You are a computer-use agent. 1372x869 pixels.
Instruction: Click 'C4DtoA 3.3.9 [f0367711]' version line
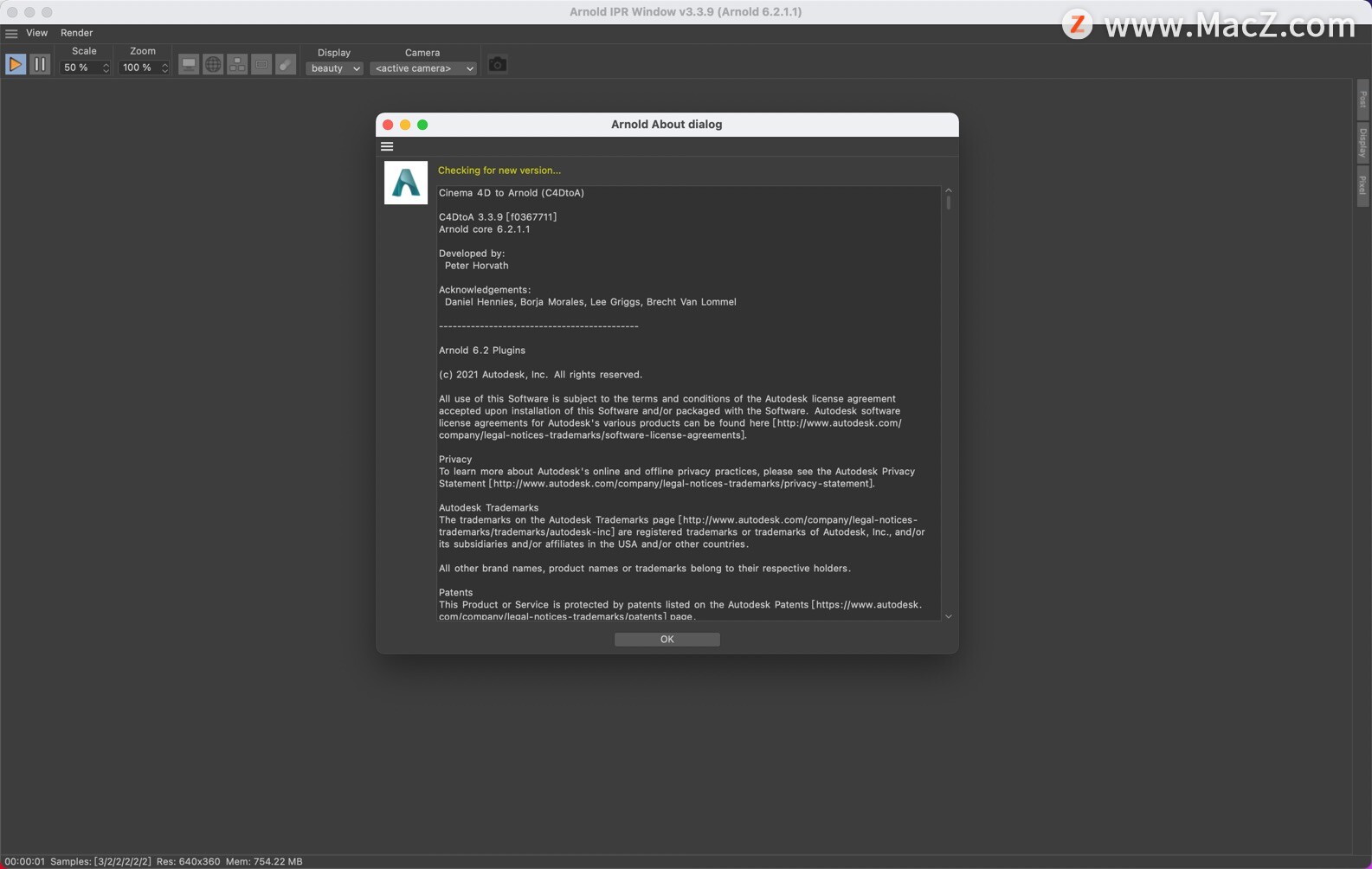pyautogui.click(x=498, y=217)
